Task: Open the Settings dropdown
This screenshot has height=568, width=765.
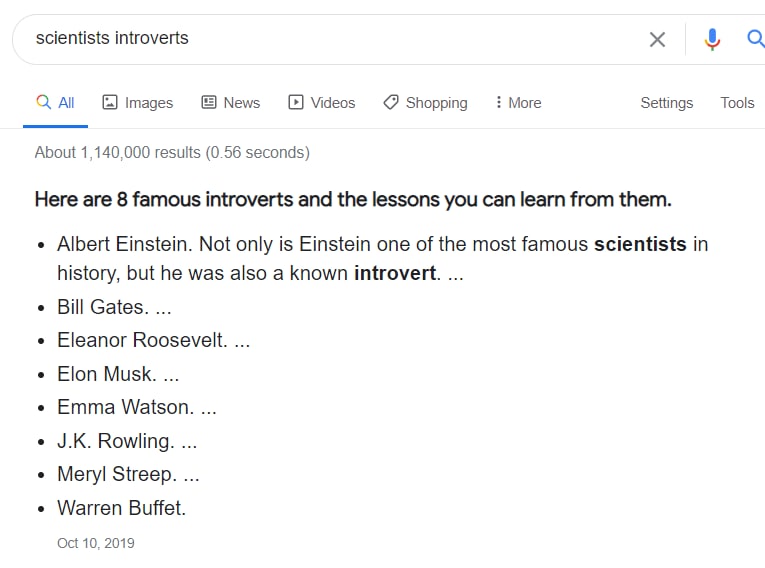Action: point(666,103)
